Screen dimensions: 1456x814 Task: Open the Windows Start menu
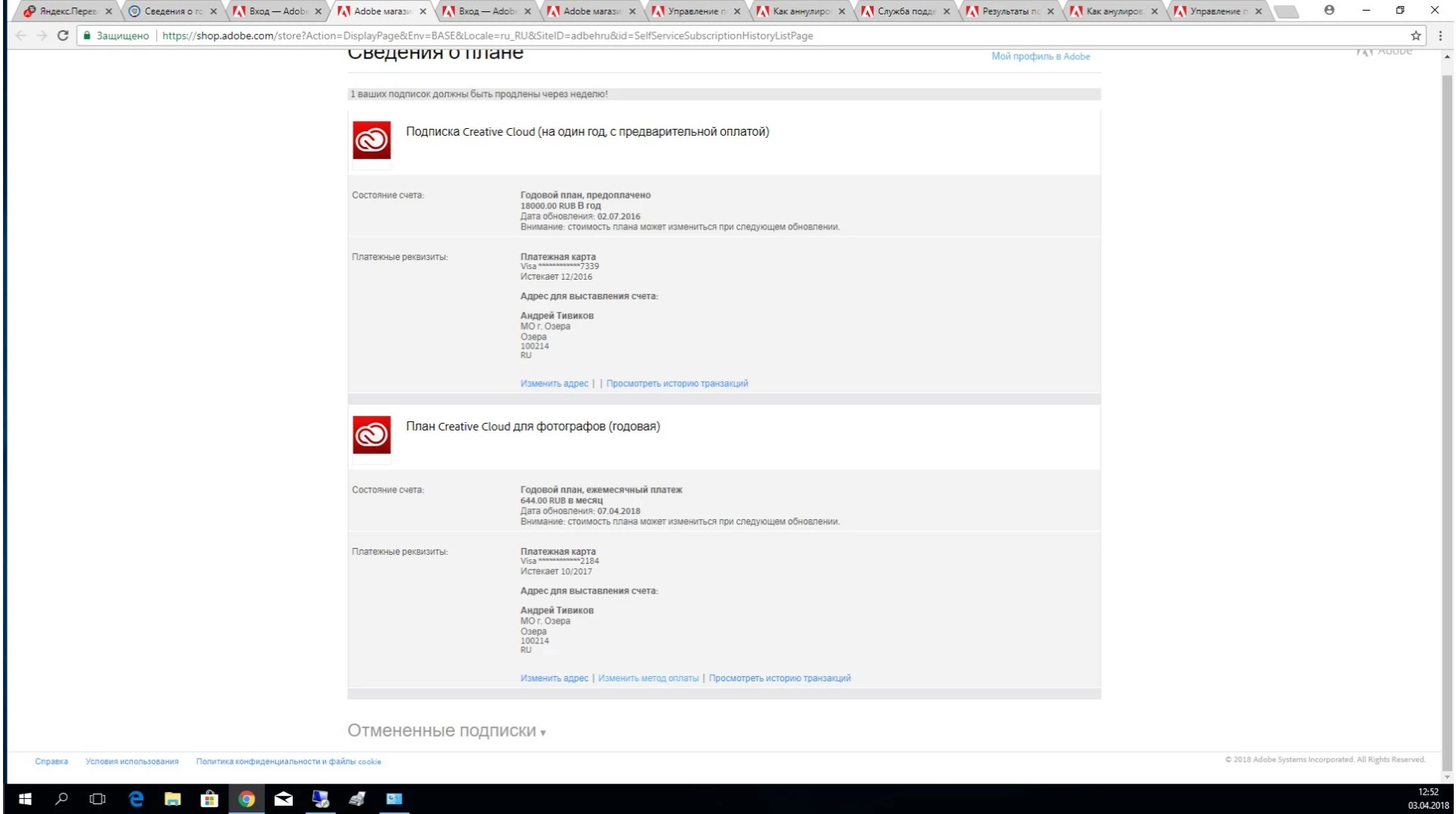pyautogui.click(x=24, y=799)
